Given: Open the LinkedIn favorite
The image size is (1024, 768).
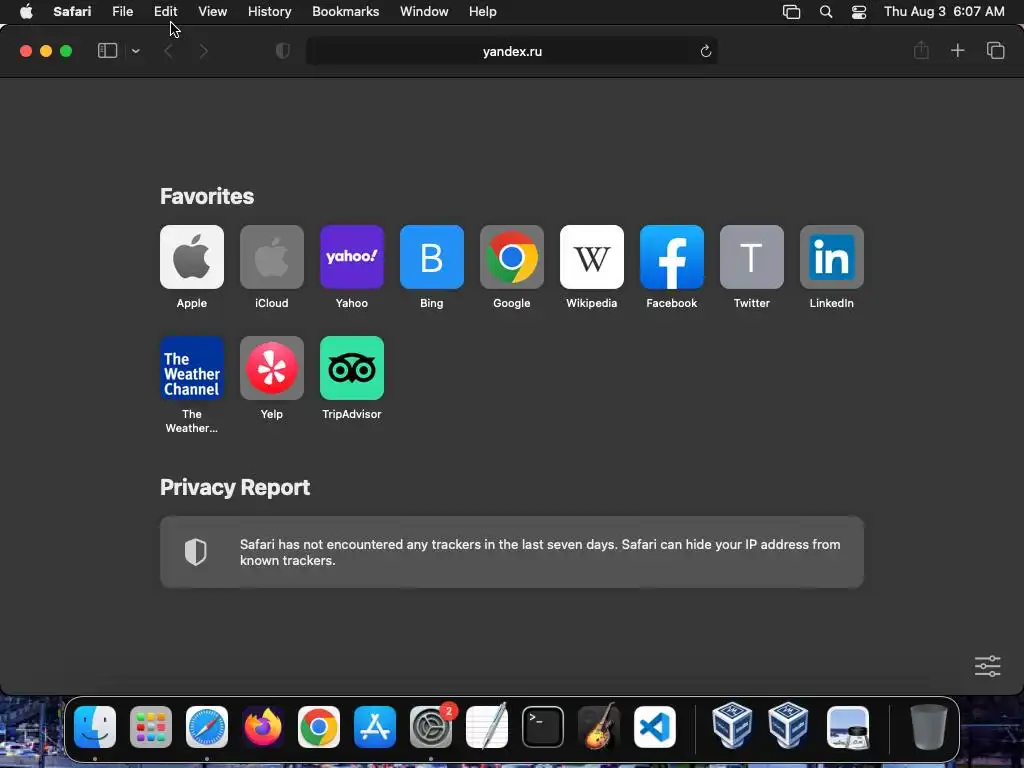Looking at the screenshot, I should (x=831, y=257).
